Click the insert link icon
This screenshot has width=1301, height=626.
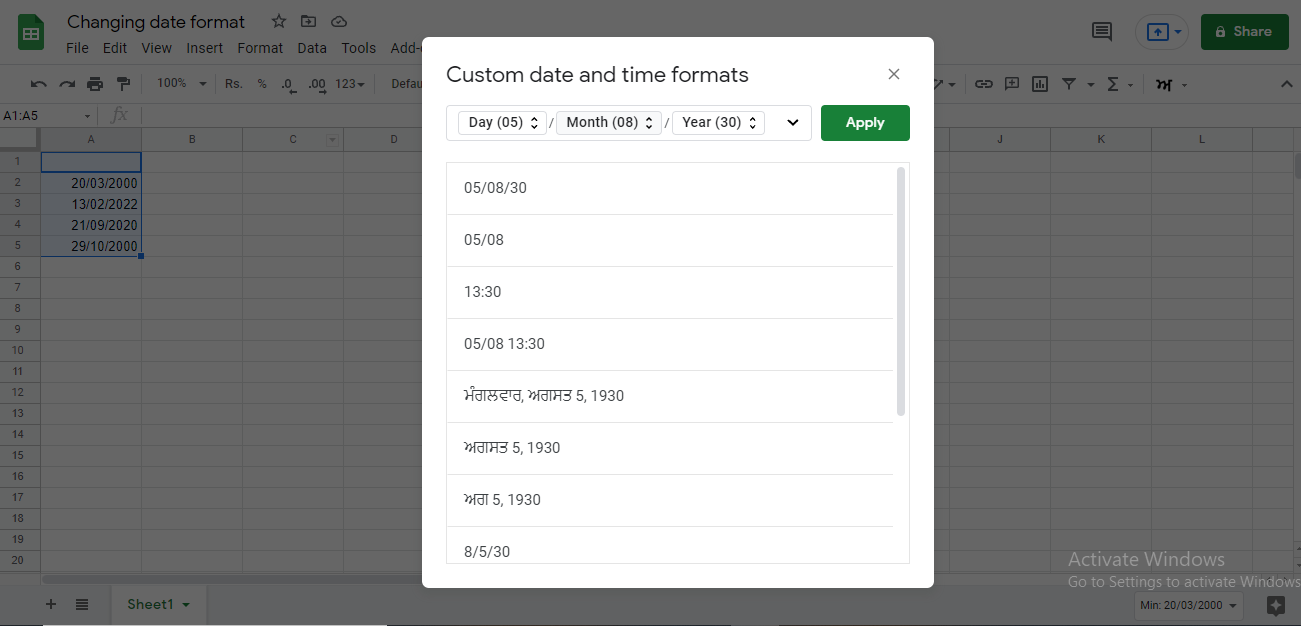point(984,84)
